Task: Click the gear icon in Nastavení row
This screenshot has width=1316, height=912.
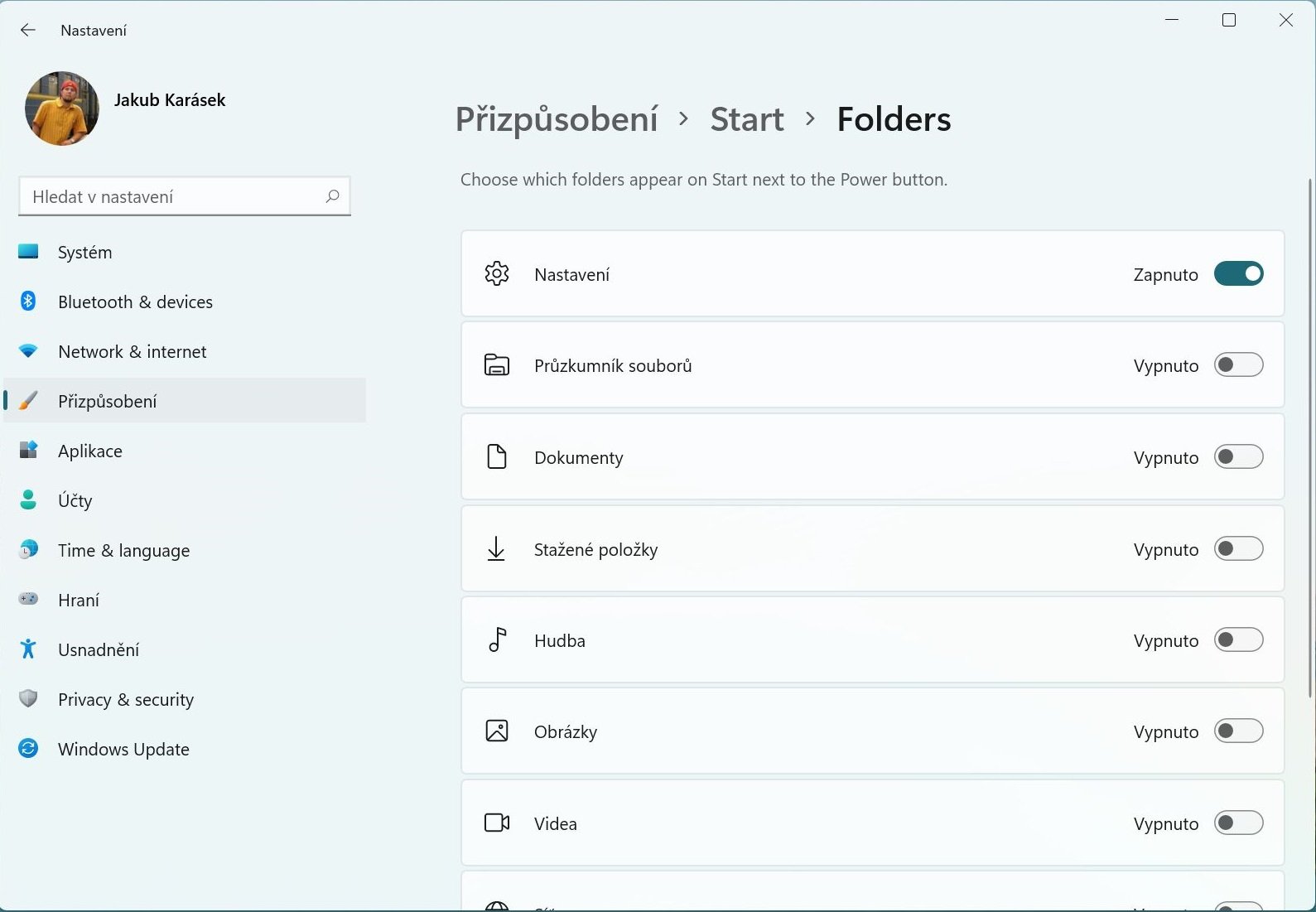Action: 497,273
